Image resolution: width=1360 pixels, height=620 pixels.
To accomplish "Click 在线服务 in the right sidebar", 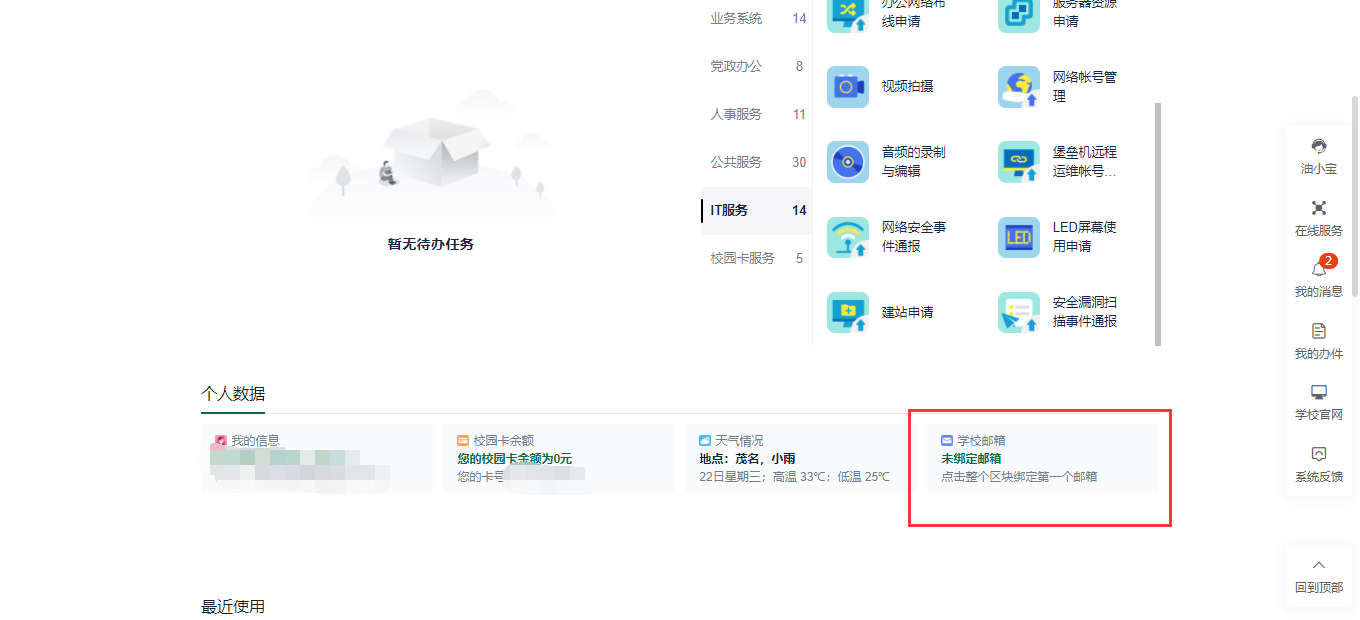I will 1318,217.
